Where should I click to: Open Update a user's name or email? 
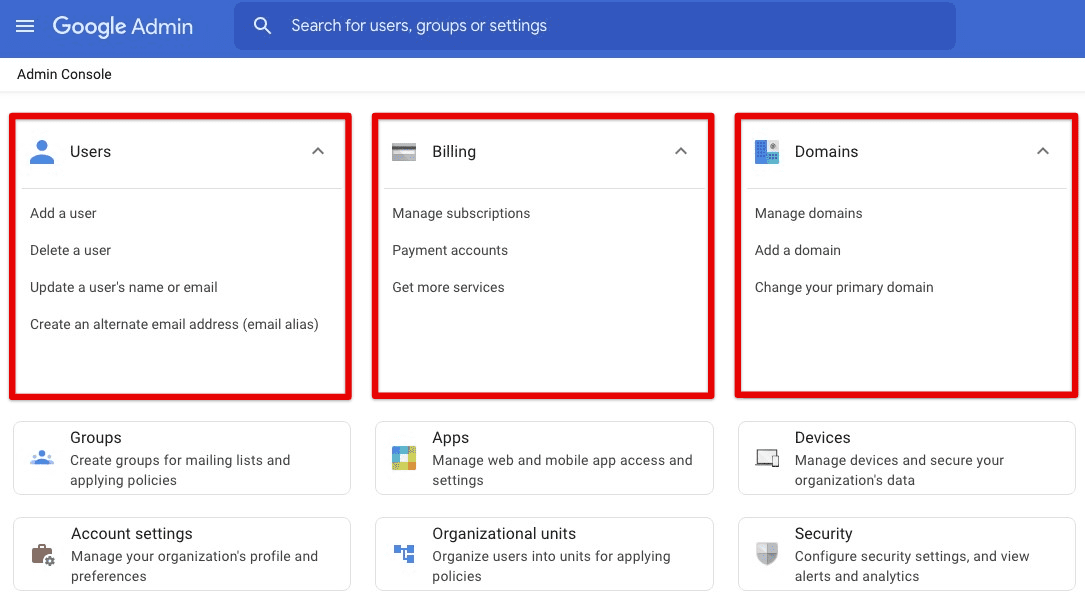pos(124,287)
